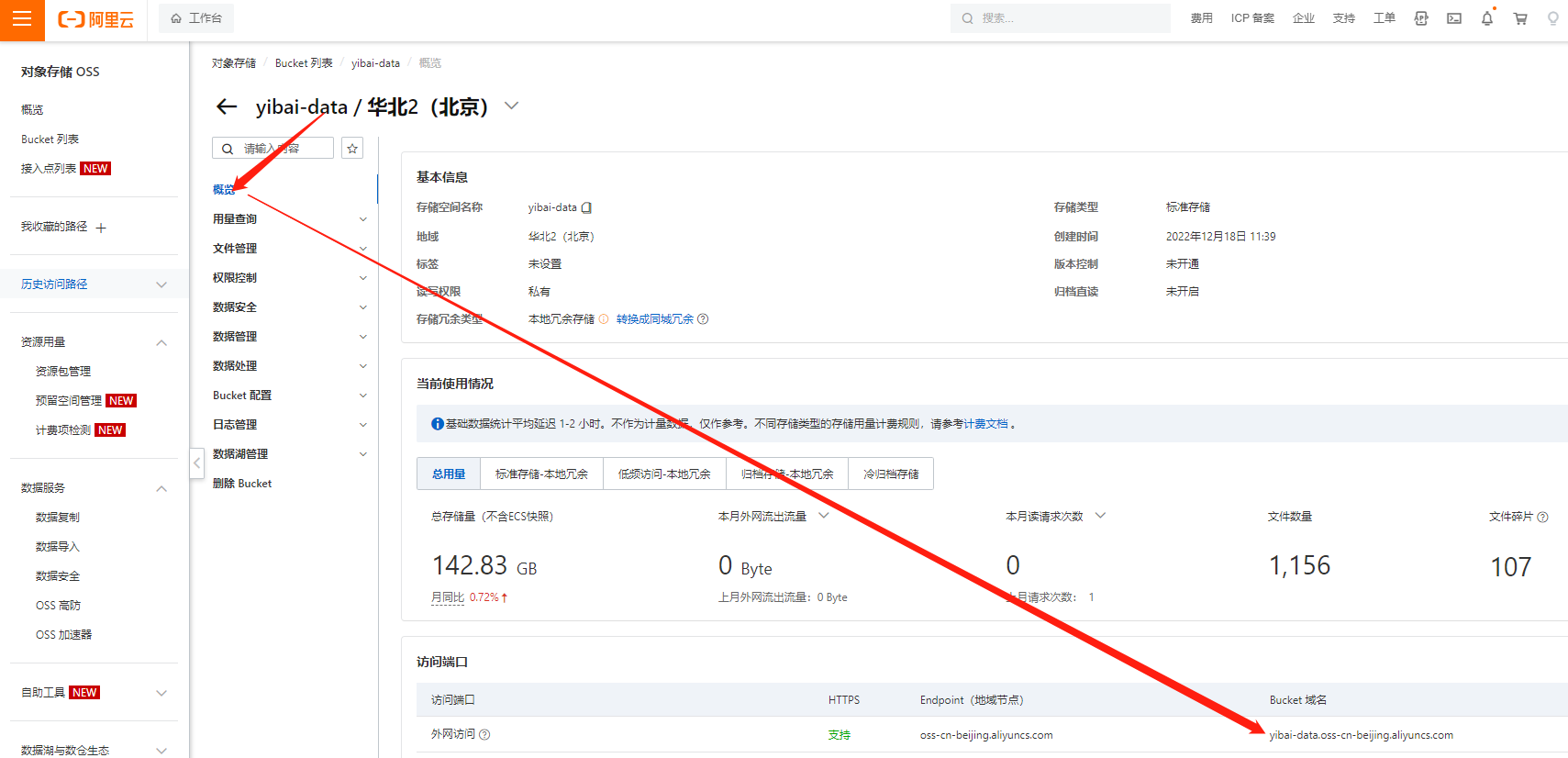Open OSS 加速器
Screen dimensions: 1568x758
tap(63, 635)
